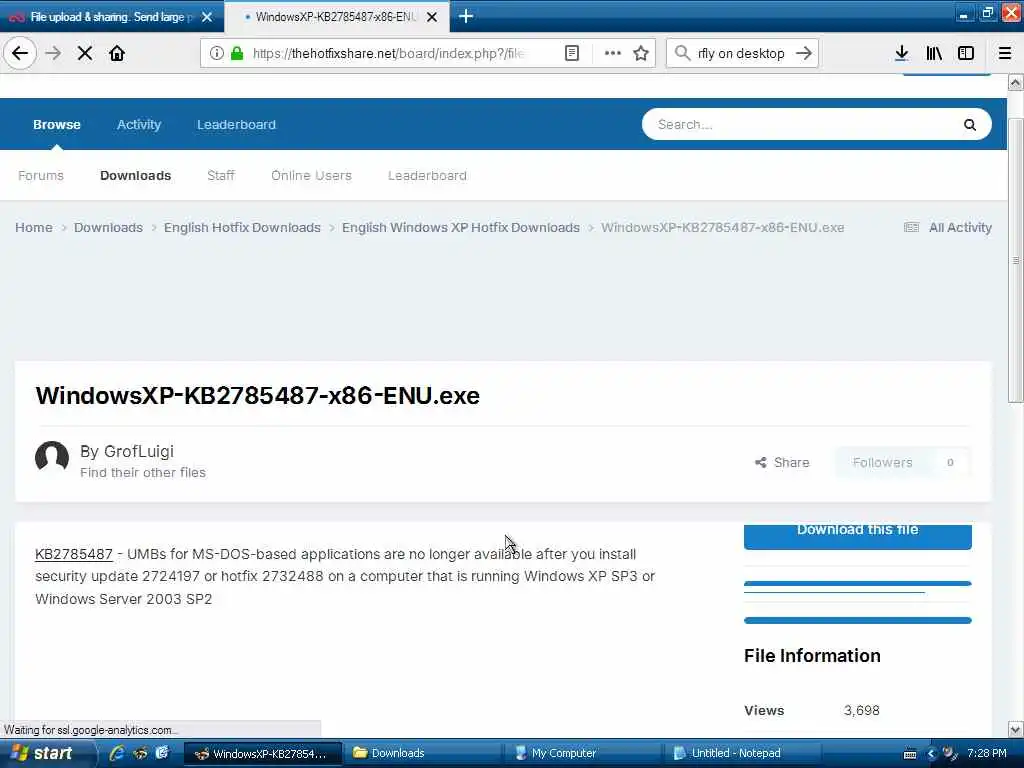
Task: Click the scrollbar down arrow
Action: (1015, 729)
